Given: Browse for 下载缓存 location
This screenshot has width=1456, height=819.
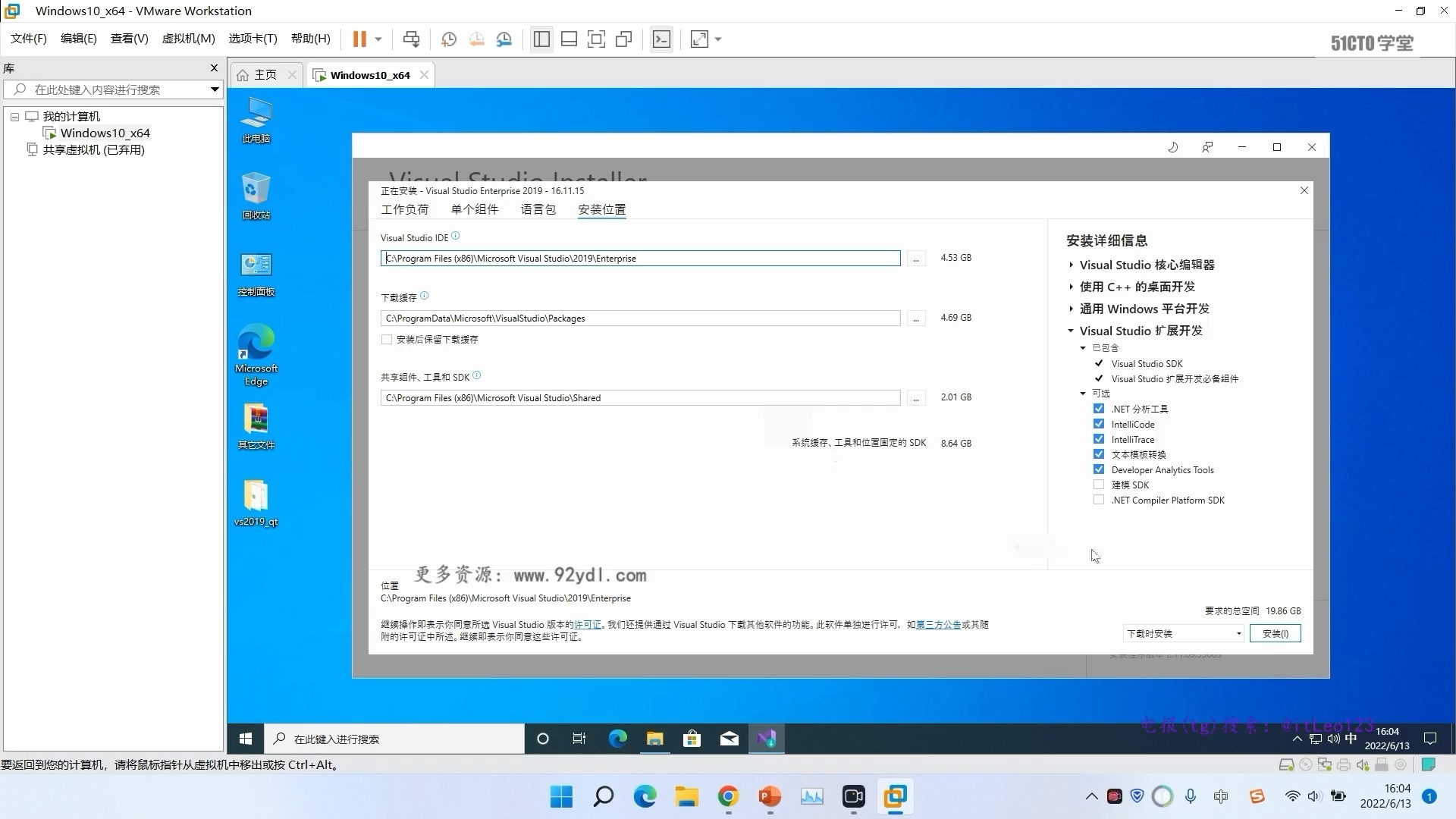Looking at the screenshot, I should point(916,318).
